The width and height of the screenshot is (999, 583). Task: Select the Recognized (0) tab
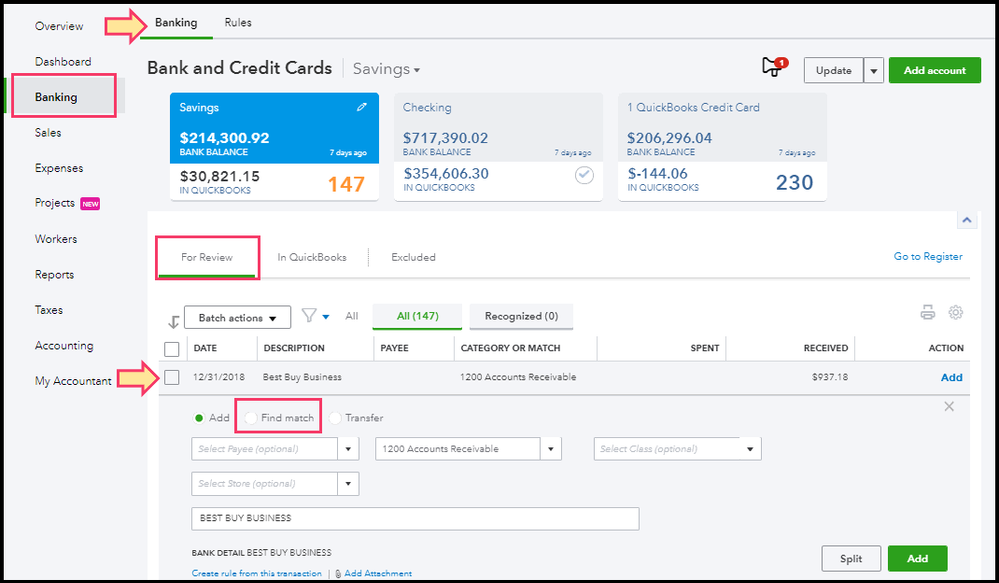(x=521, y=316)
